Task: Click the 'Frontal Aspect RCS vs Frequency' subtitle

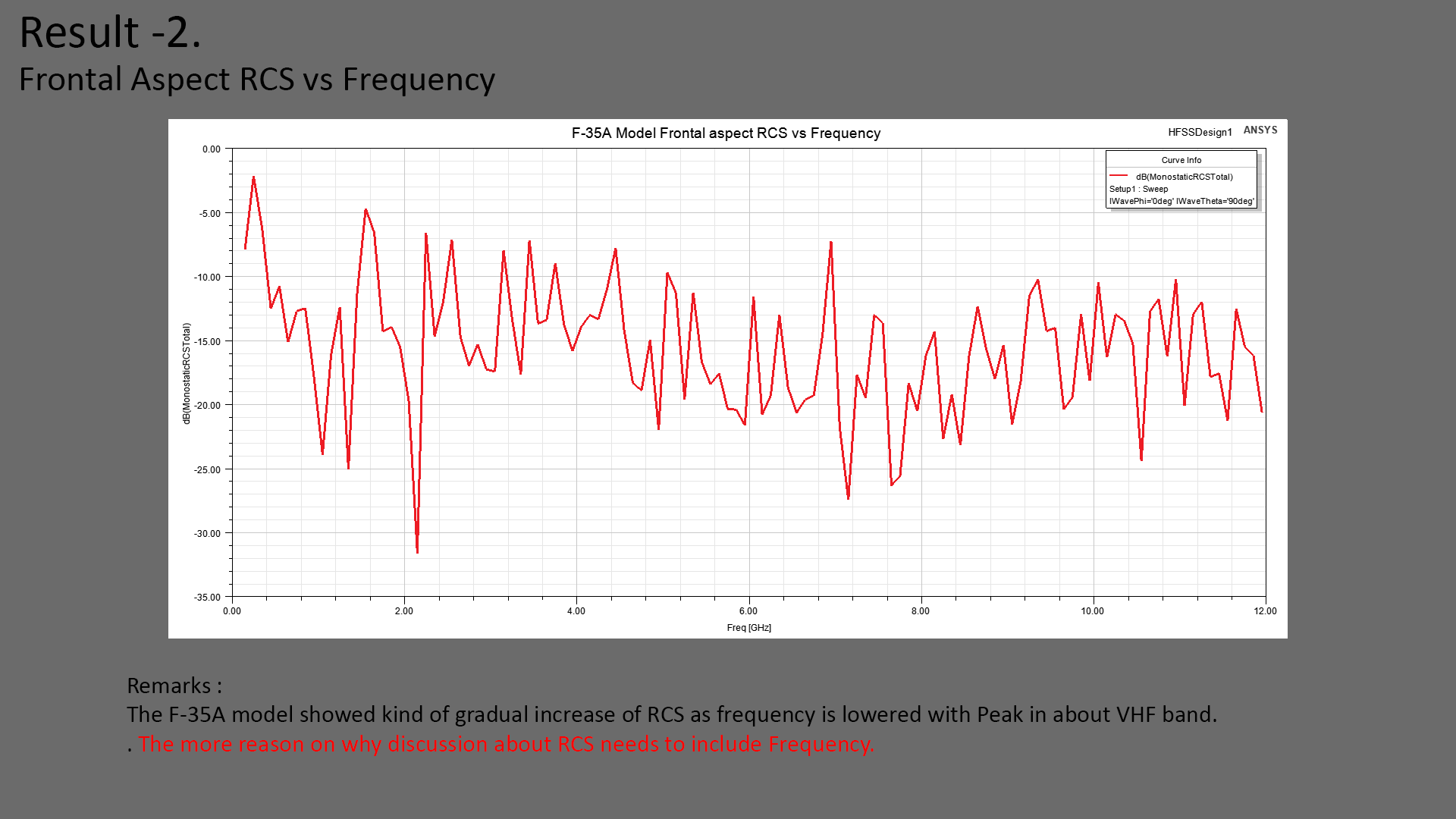Action: (256, 80)
